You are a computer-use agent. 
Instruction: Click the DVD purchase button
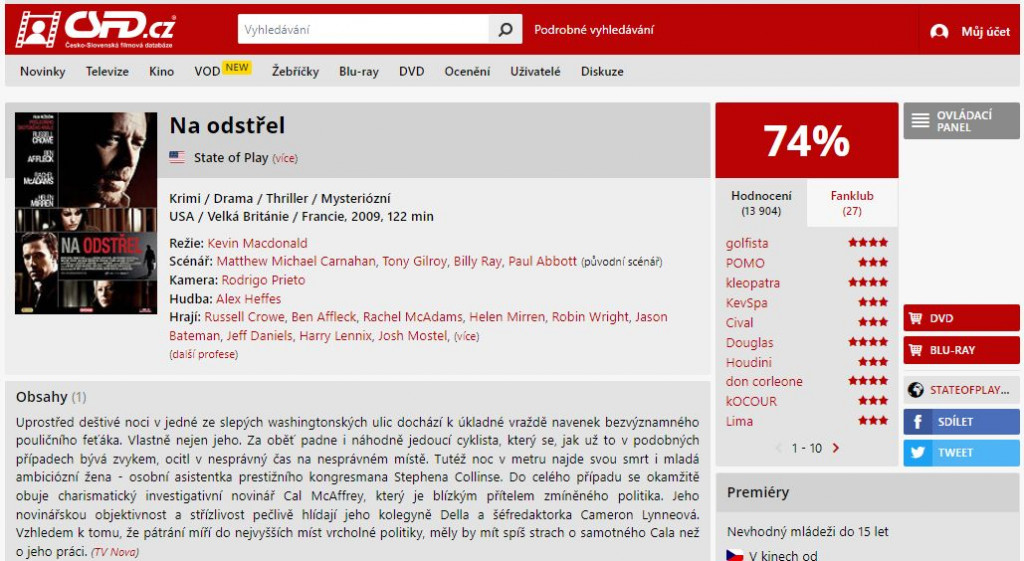click(961, 318)
